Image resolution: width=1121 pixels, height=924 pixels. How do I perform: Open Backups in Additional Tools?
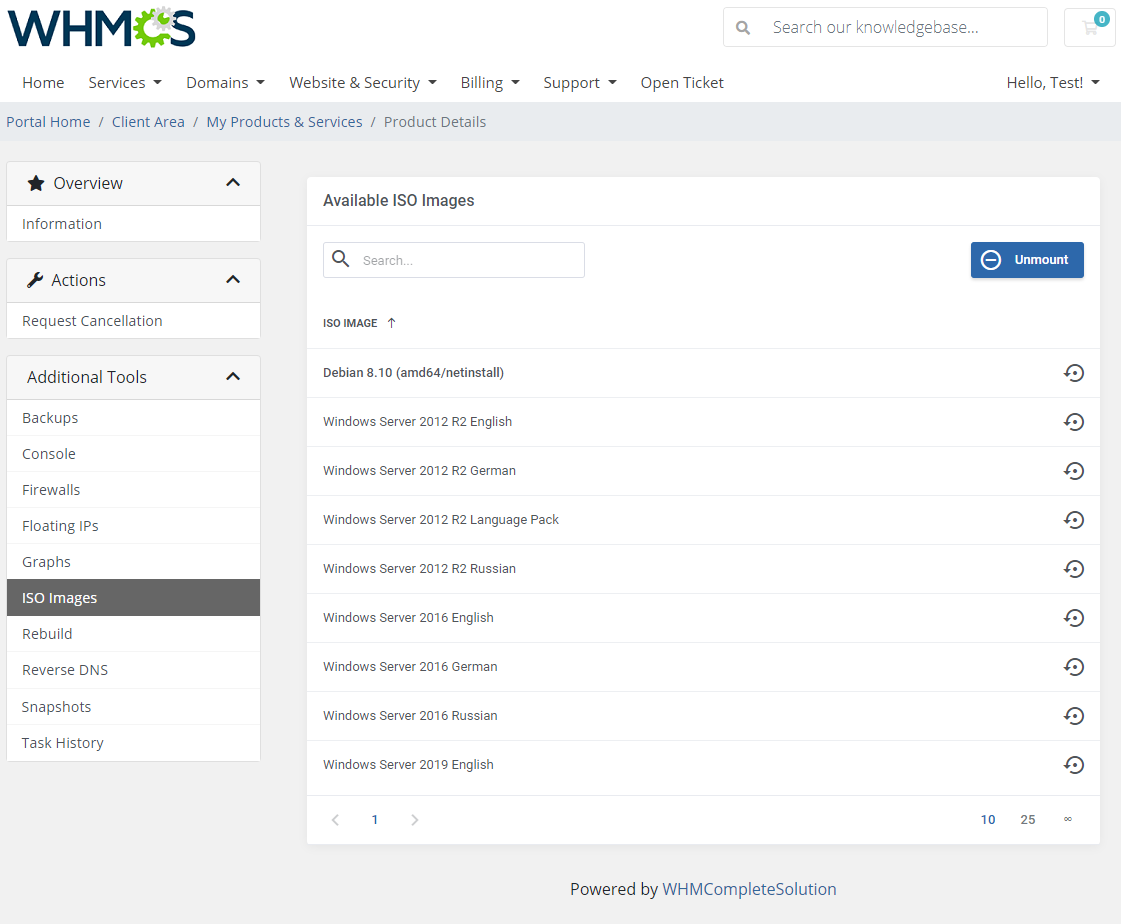point(133,418)
